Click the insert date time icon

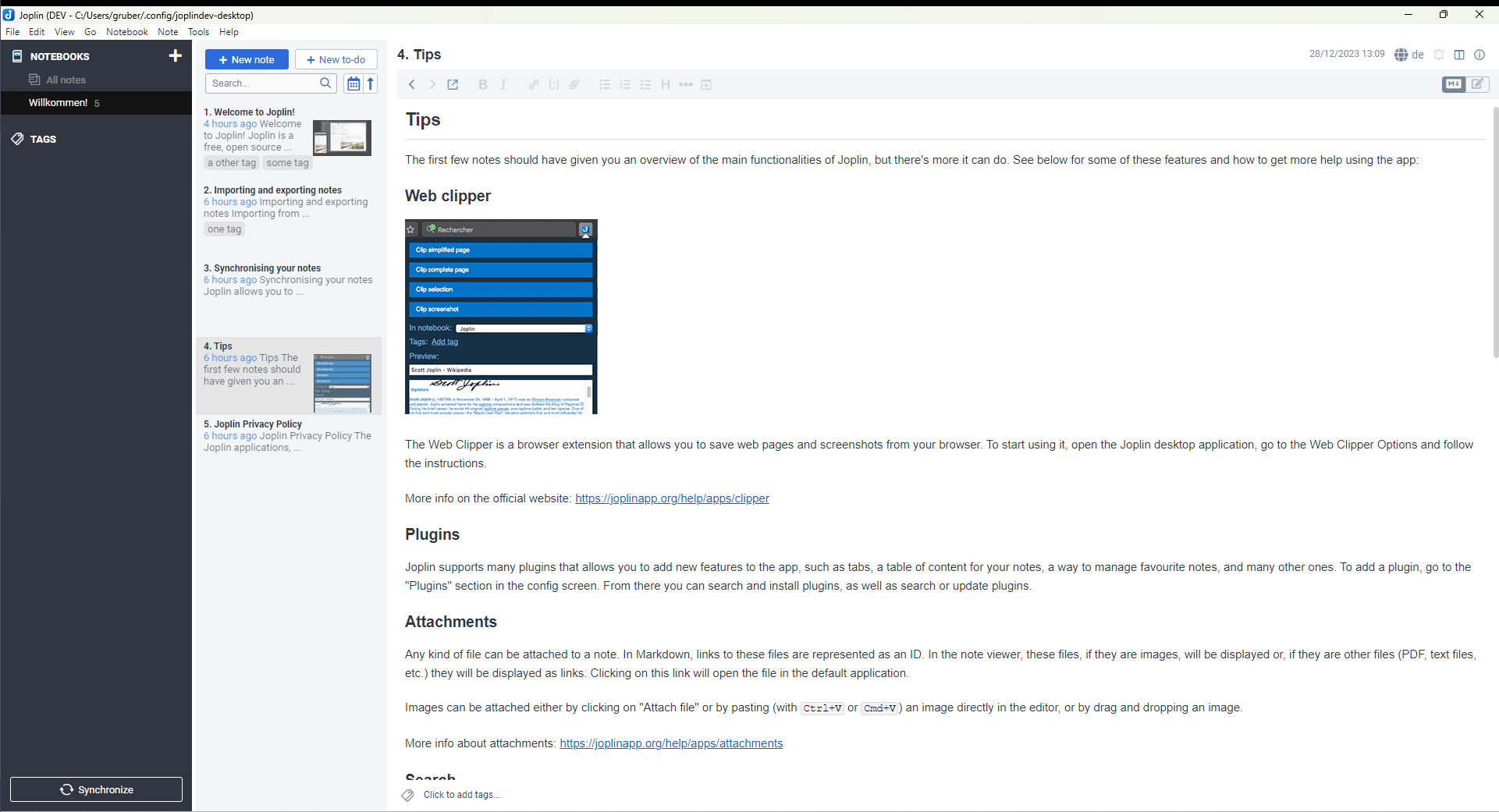[x=706, y=84]
